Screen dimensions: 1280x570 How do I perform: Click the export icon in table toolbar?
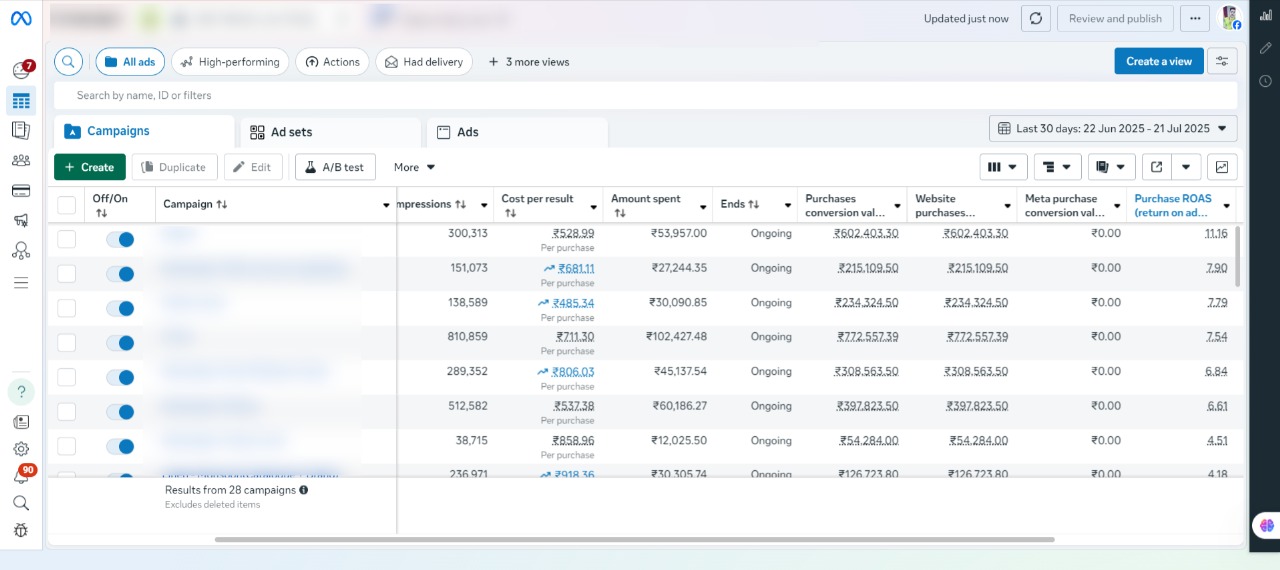click(1157, 167)
